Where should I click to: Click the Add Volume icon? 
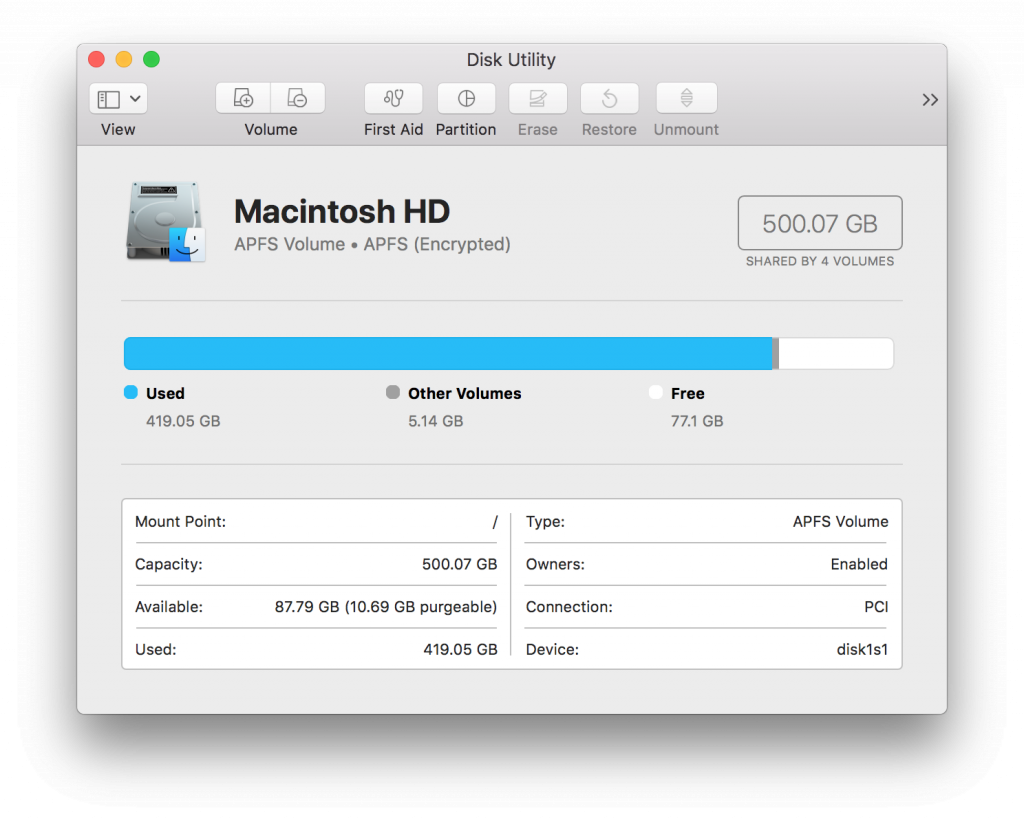pyautogui.click(x=243, y=99)
